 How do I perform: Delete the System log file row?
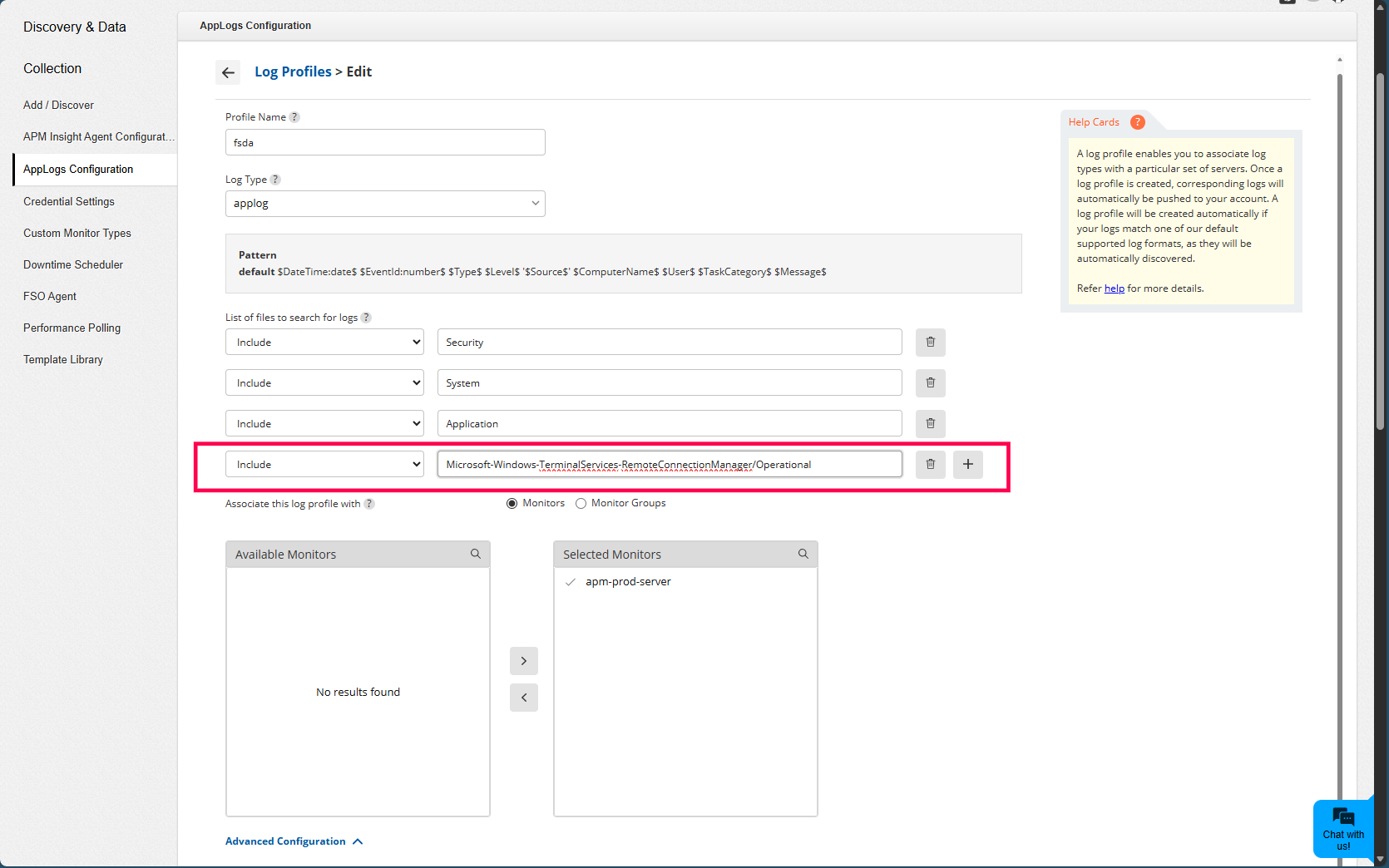(x=930, y=383)
